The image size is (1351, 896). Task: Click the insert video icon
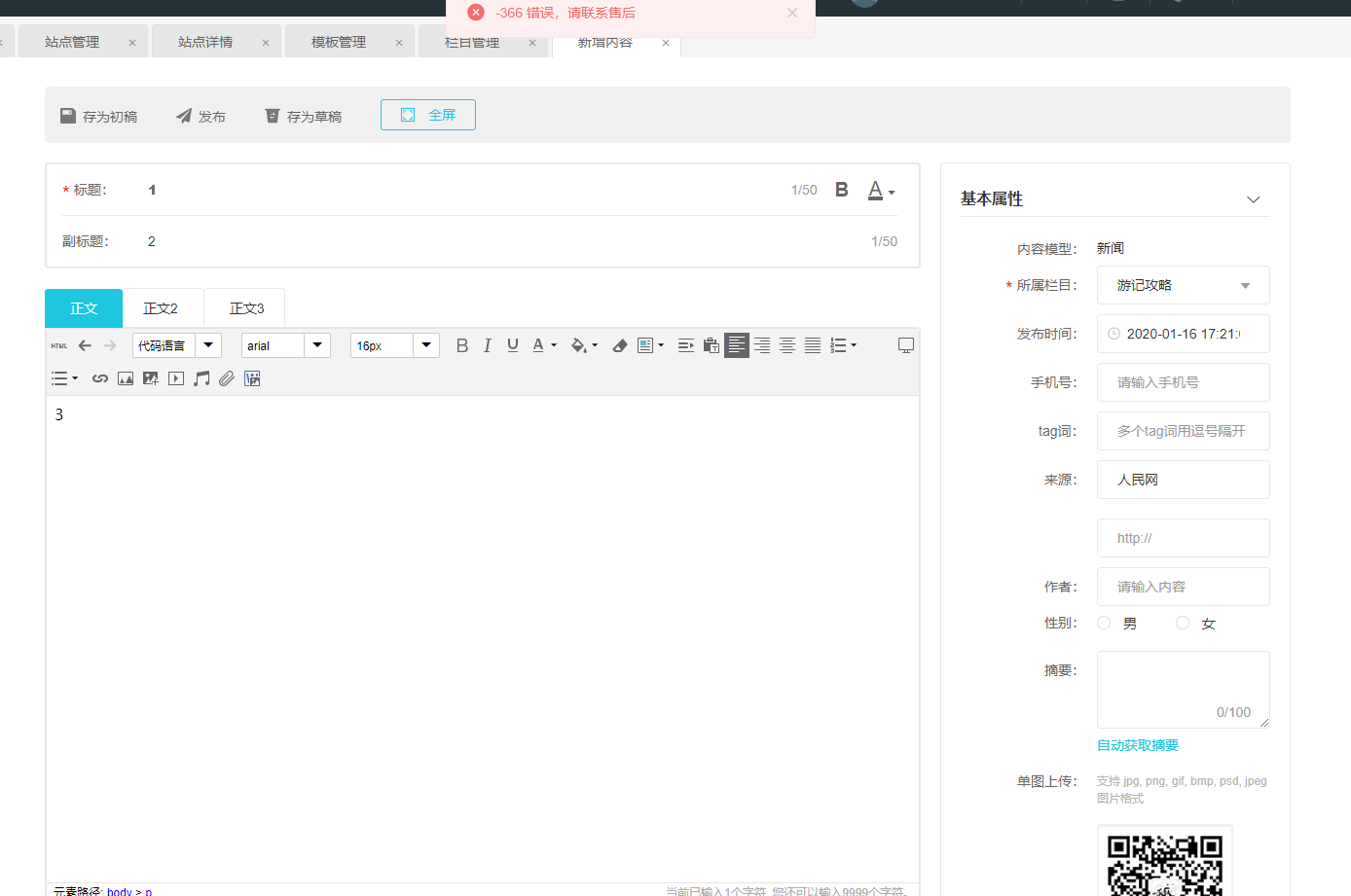176,378
